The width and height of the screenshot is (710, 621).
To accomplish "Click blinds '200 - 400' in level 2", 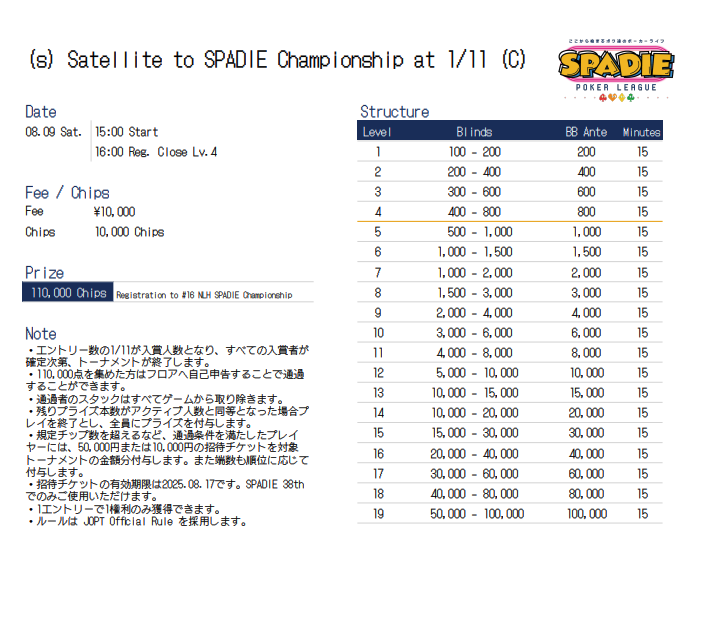I will pyautogui.click(x=474, y=172).
